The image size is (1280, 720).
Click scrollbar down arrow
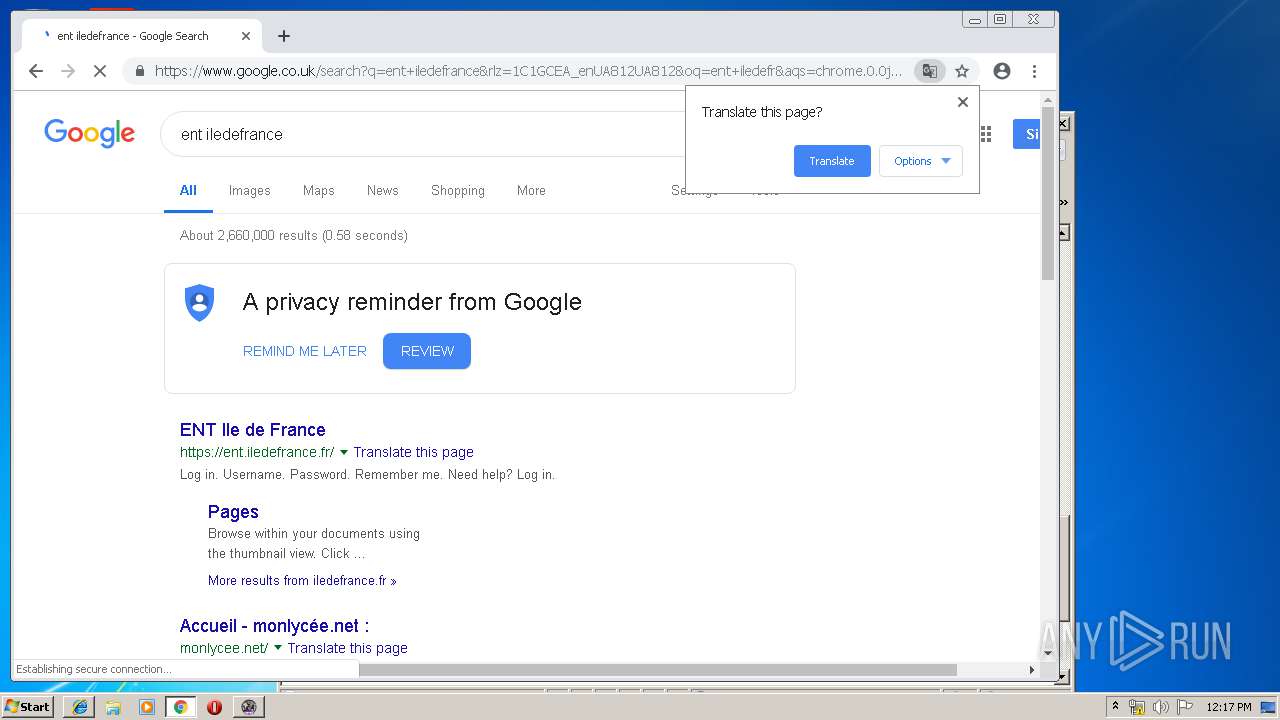click(1048, 653)
